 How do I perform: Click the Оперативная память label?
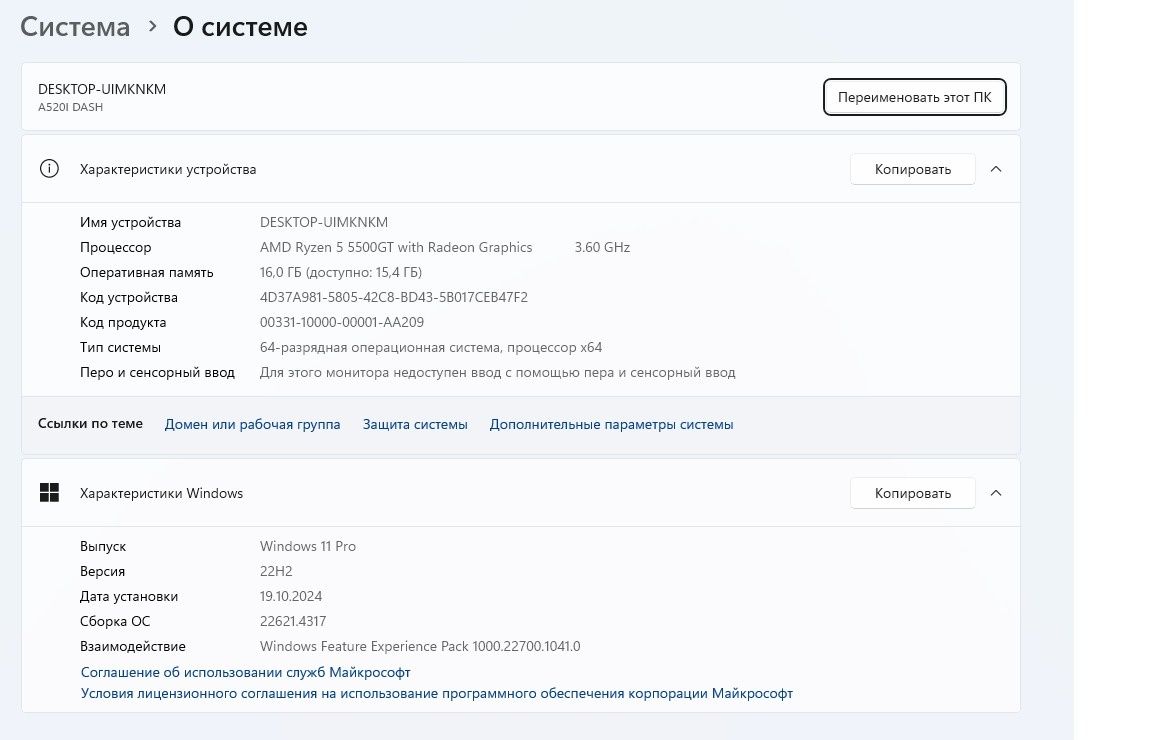point(147,272)
